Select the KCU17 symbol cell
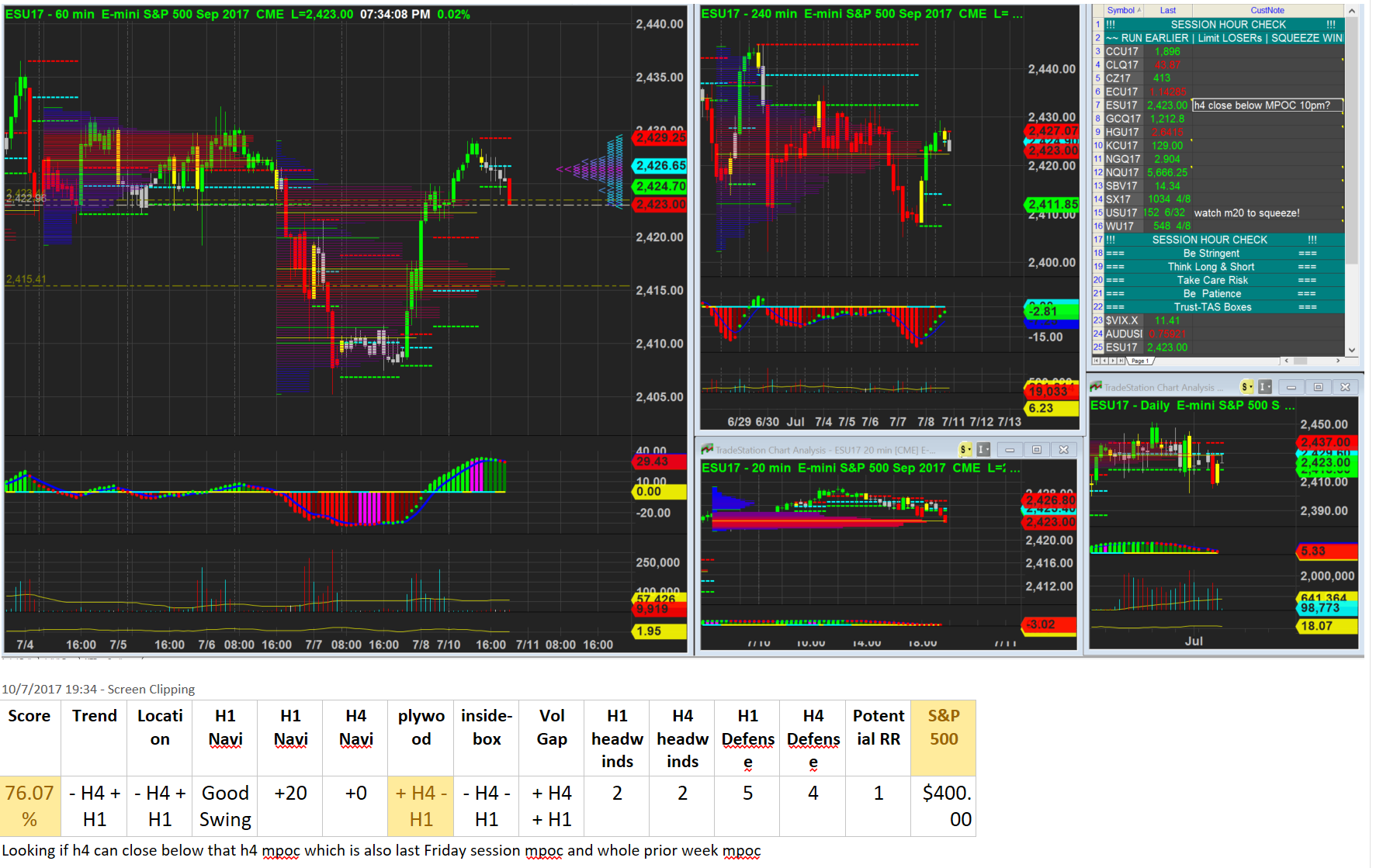 pyautogui.click(x=1122, y=146)
